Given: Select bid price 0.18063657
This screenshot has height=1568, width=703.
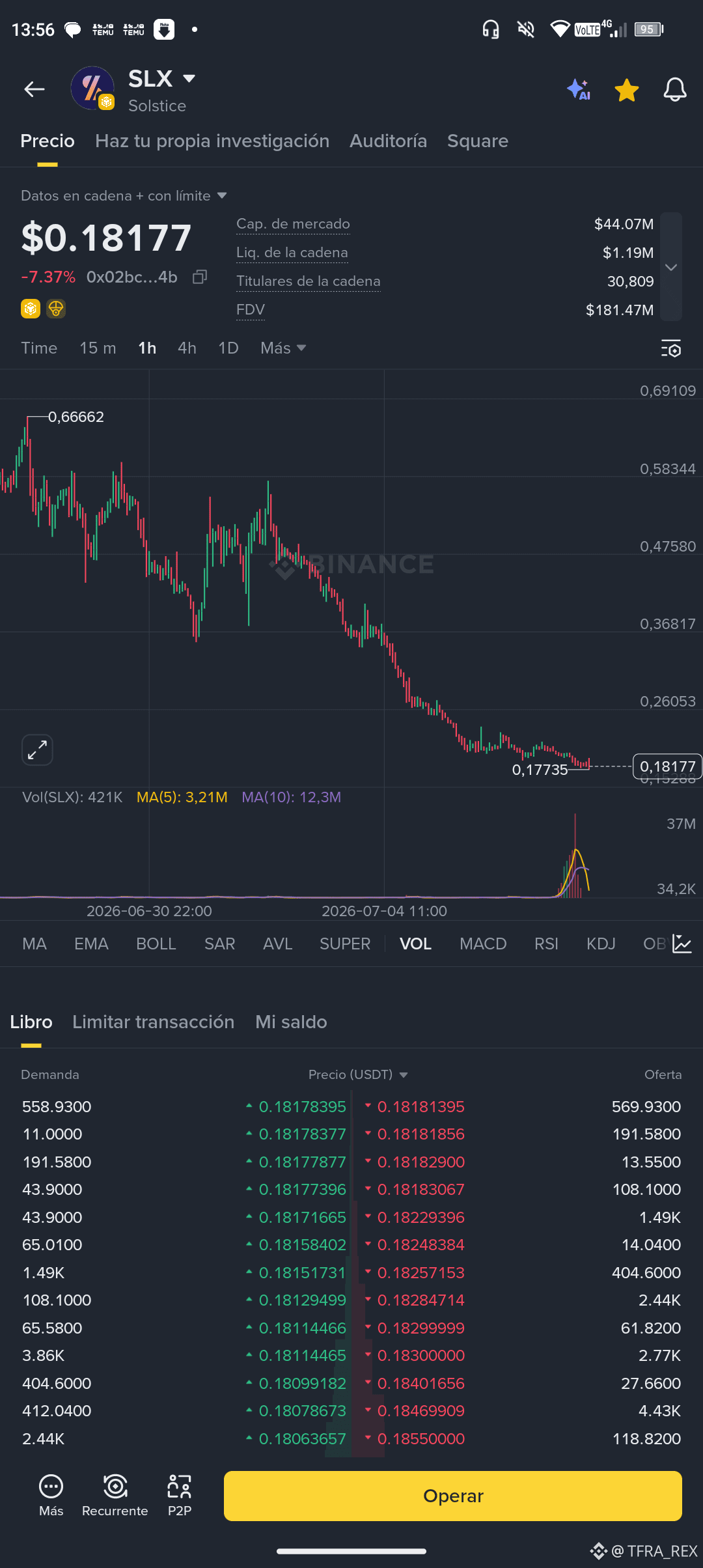Looking at the screenshot, I should (x=303, y=1438).
